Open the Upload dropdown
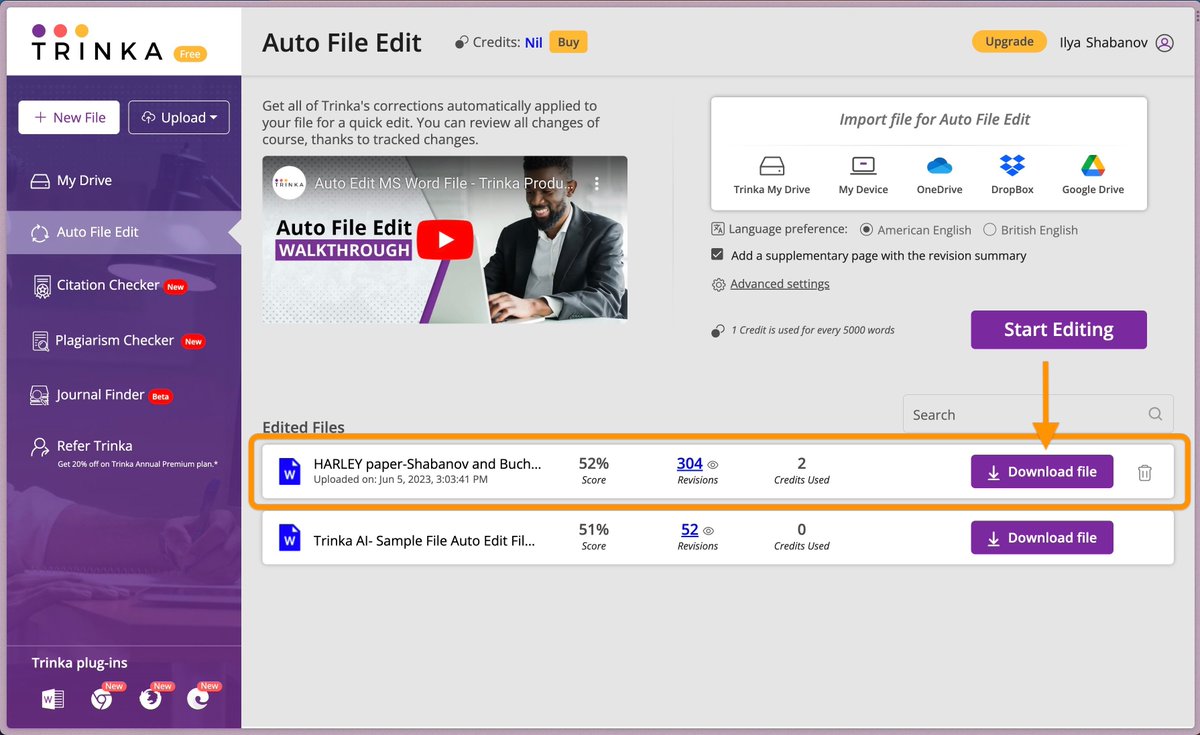Image resolution: width=1200 pixels, height=735 pixels. (179, 117)
